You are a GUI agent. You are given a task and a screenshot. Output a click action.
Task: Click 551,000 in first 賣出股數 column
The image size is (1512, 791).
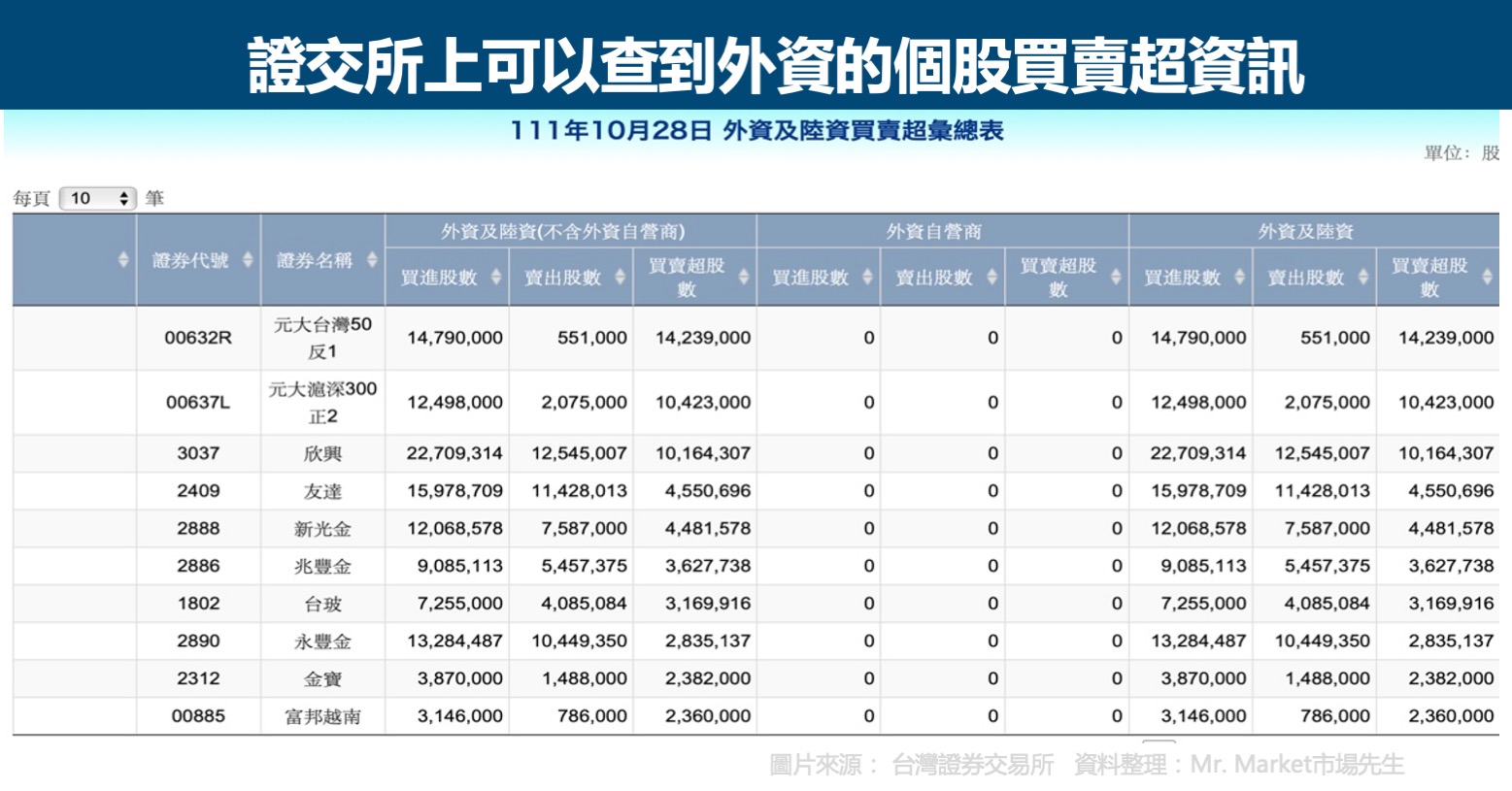[x=592, y=338]
